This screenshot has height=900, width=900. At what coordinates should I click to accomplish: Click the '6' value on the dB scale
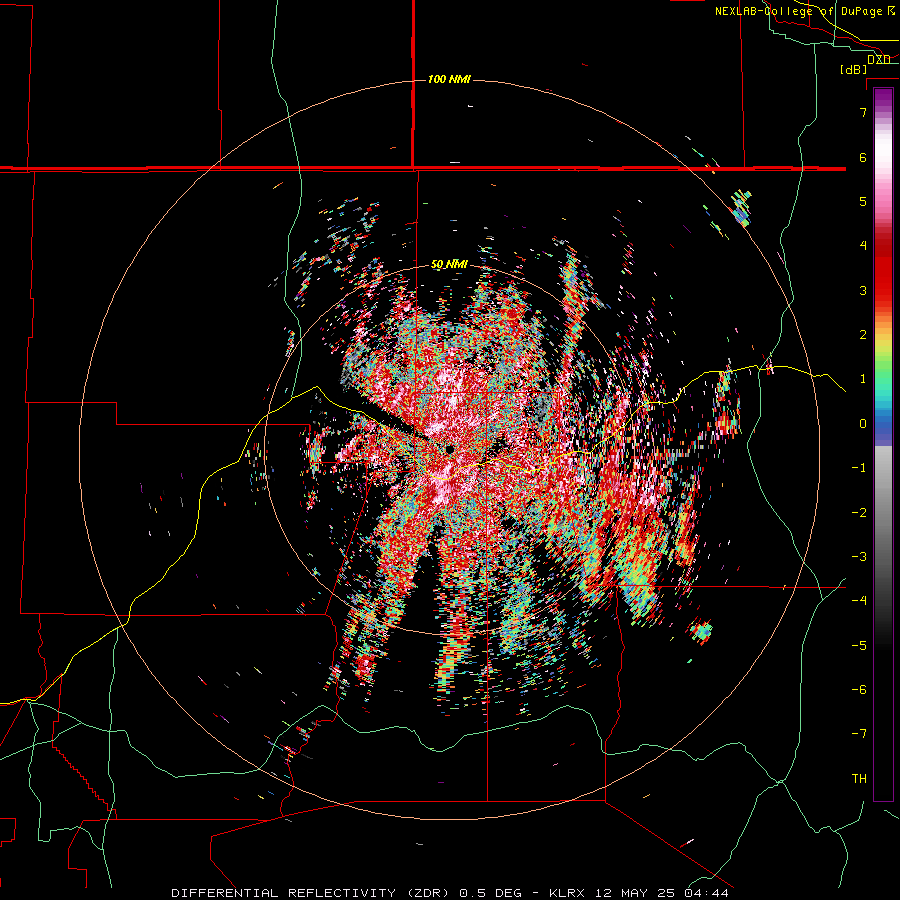click(x=863, y=157)
